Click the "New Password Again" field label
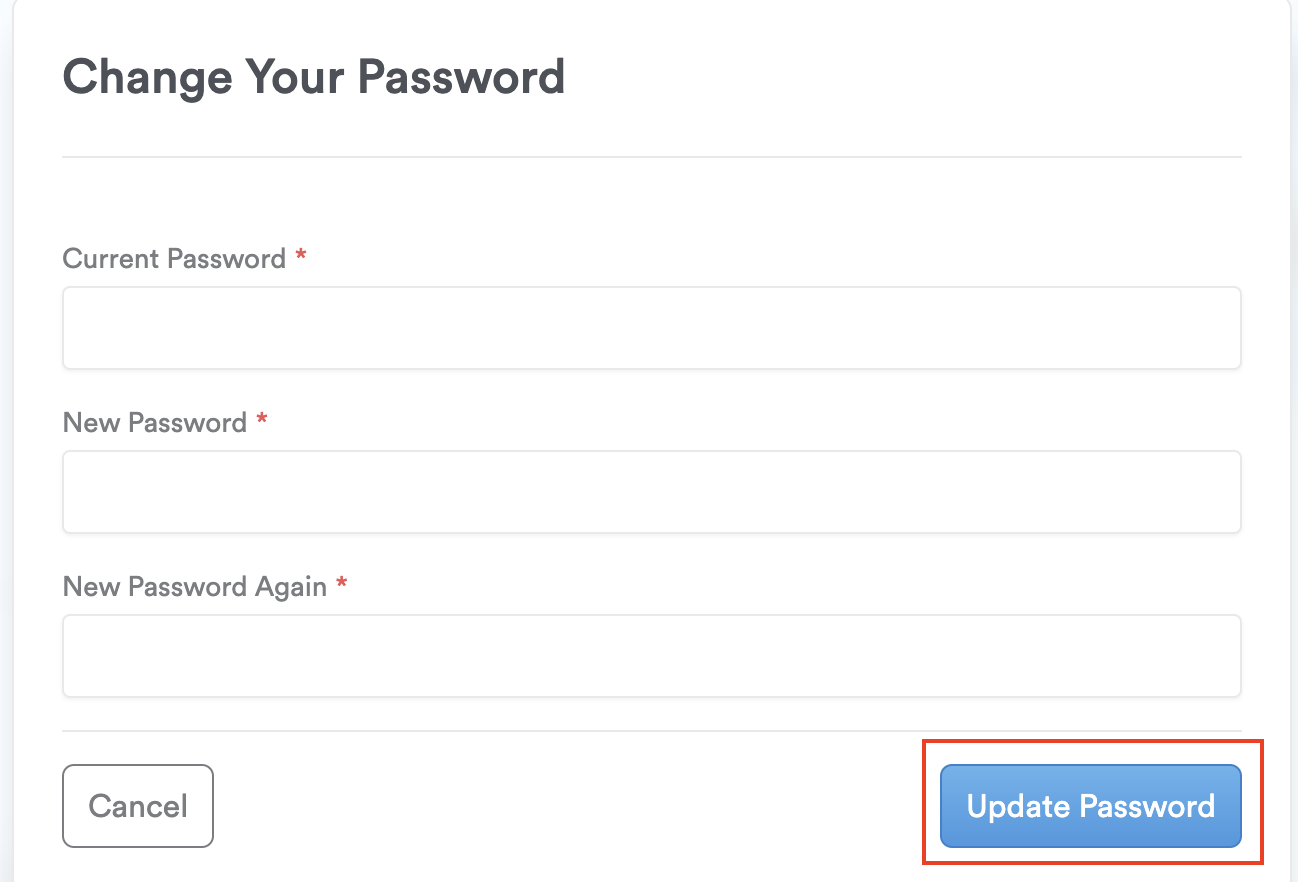Viewport: 1298px width, 882px height. coord(194,586)
